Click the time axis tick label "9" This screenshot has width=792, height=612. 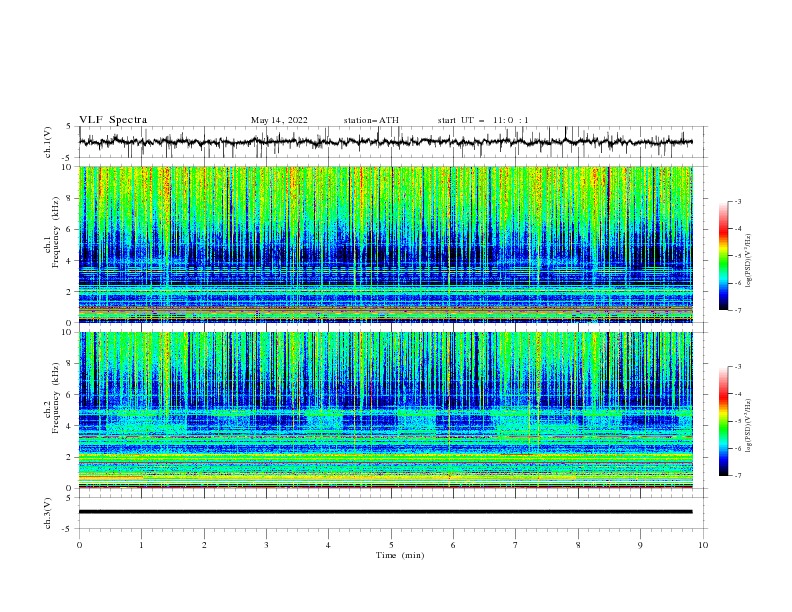[x=640, y=545]
